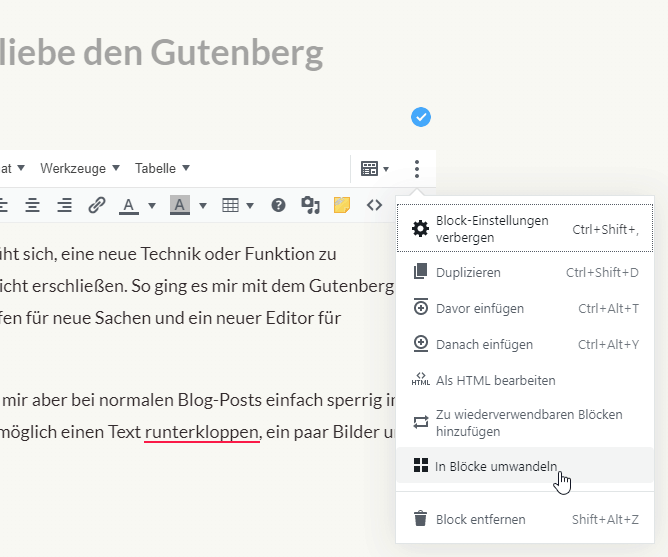Click the add media icon

point(310,205)
